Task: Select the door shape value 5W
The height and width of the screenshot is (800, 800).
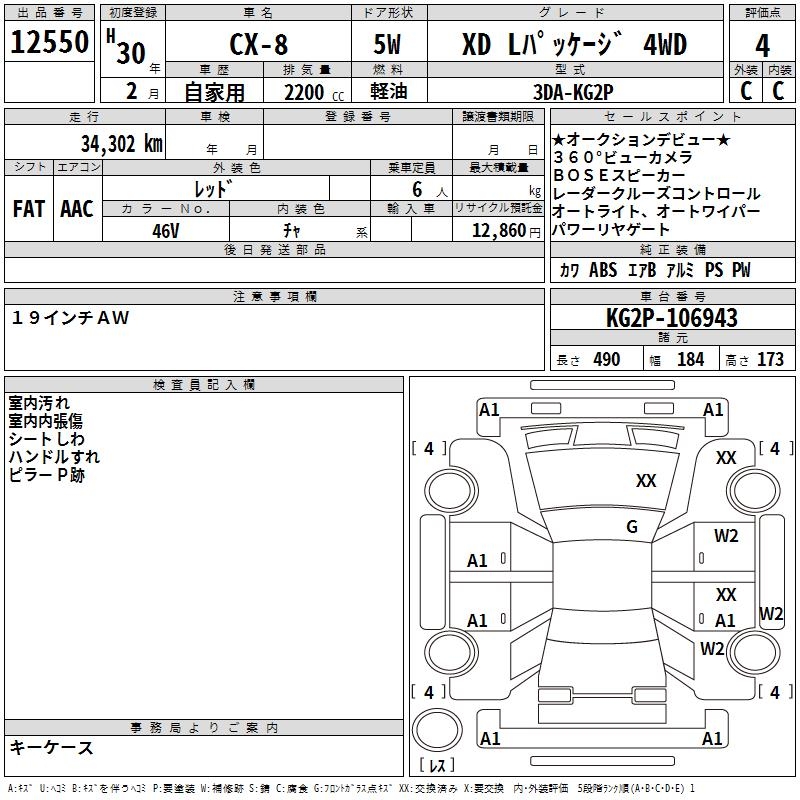Action: coord(387,44)
